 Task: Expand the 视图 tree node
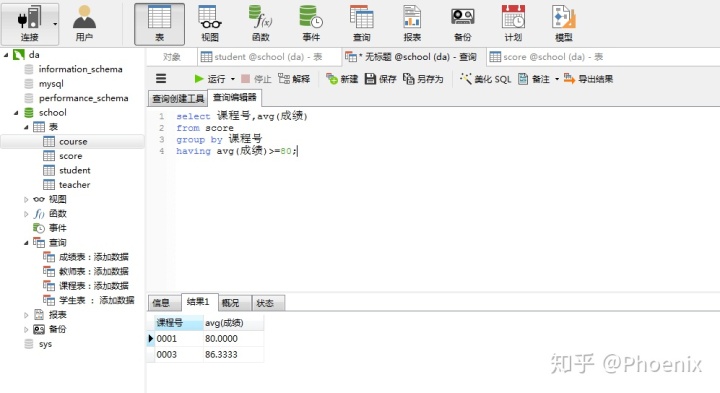pyautogui.click(x=26, y=199)
